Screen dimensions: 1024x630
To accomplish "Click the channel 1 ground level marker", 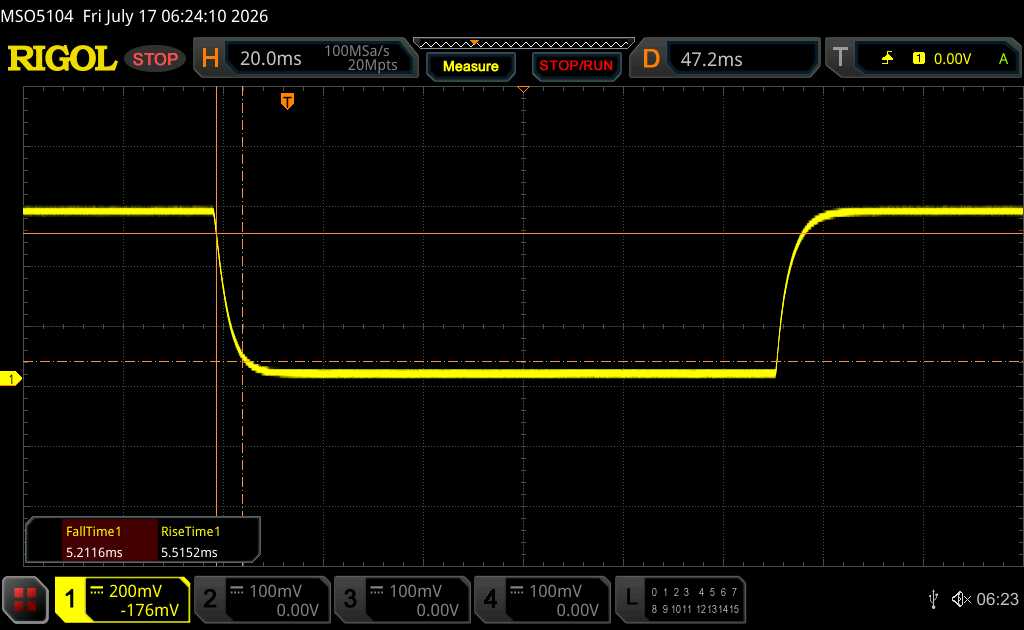I will [x=10, y=379].
